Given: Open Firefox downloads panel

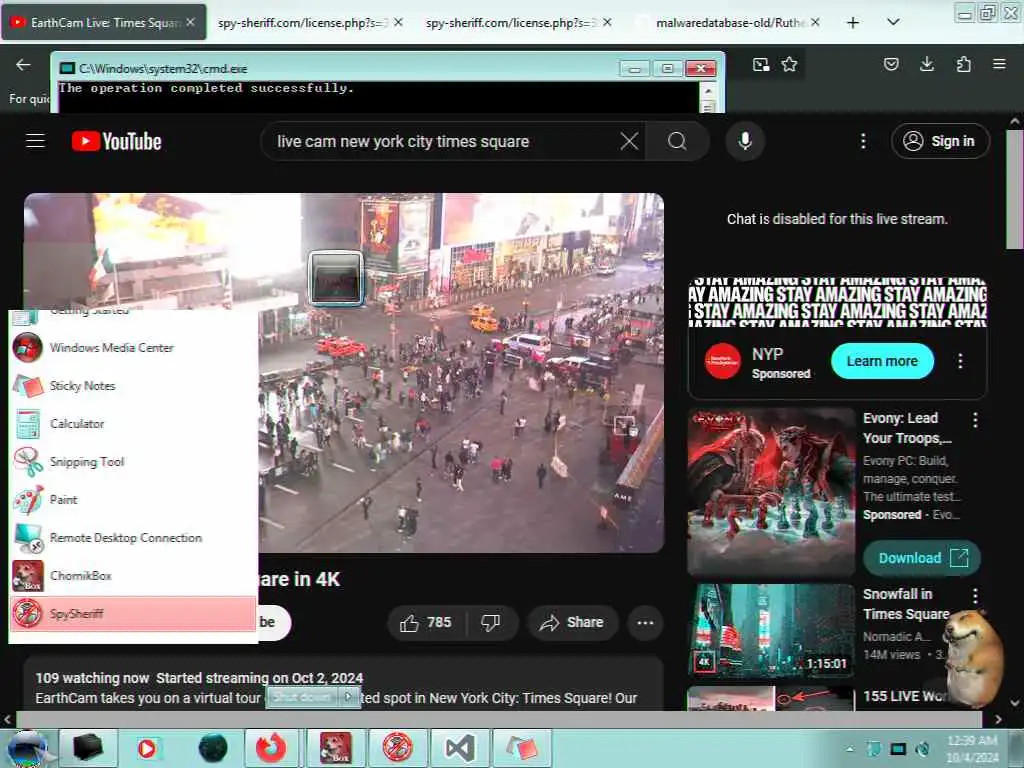Looking at the screenshot, I should click(x=927, y=64).
